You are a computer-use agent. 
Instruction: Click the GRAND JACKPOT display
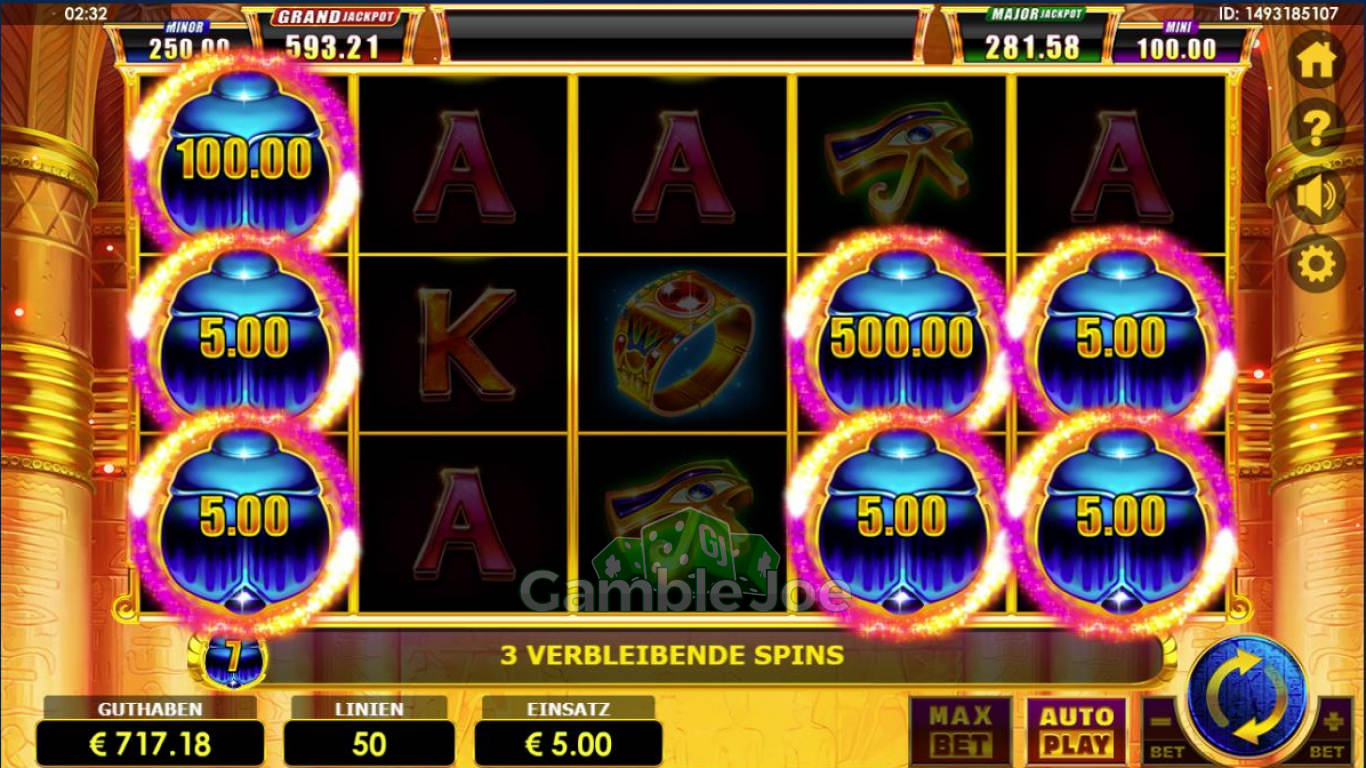pyautogui.click(x=335, y=34)
